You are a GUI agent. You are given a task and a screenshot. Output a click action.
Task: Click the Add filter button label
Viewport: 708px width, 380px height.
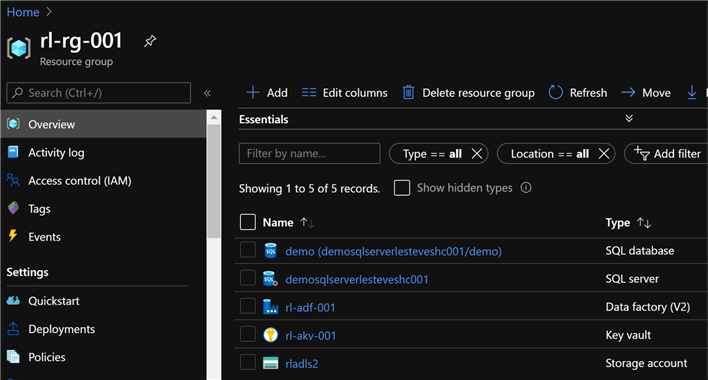click(677, 154)
